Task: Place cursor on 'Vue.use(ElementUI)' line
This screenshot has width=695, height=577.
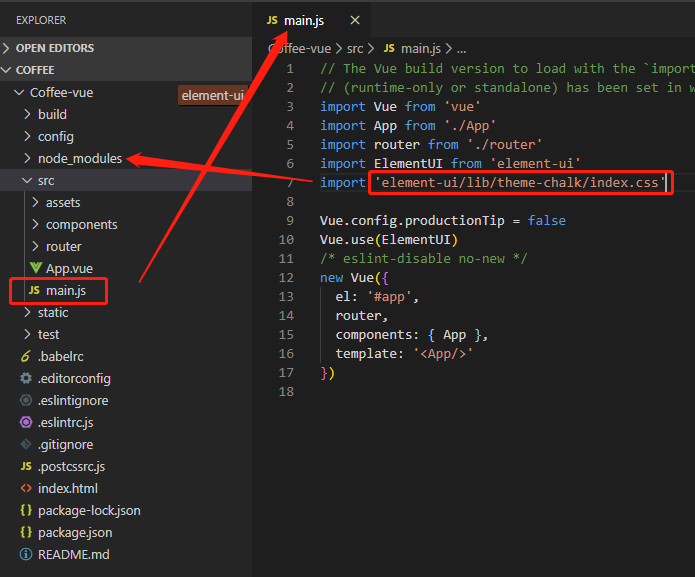Action: (x=389, y=240)
